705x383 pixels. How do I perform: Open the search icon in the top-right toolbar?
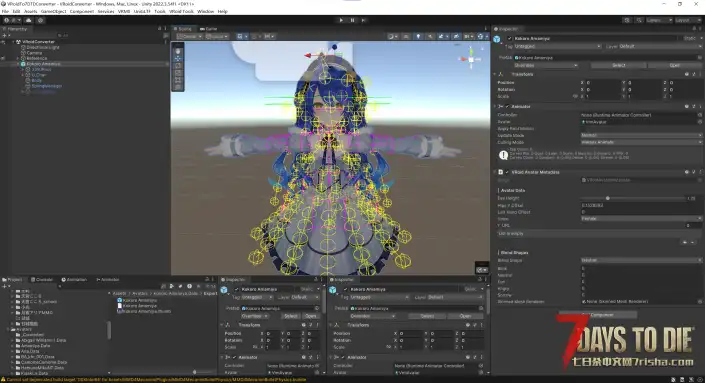639,20
